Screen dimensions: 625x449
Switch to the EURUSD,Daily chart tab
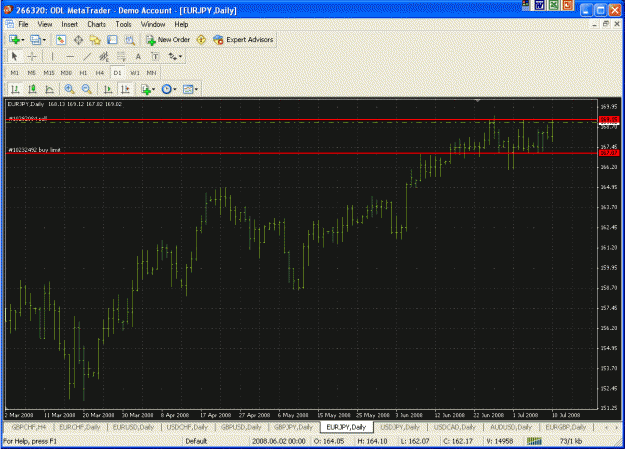tap(133, 427)
